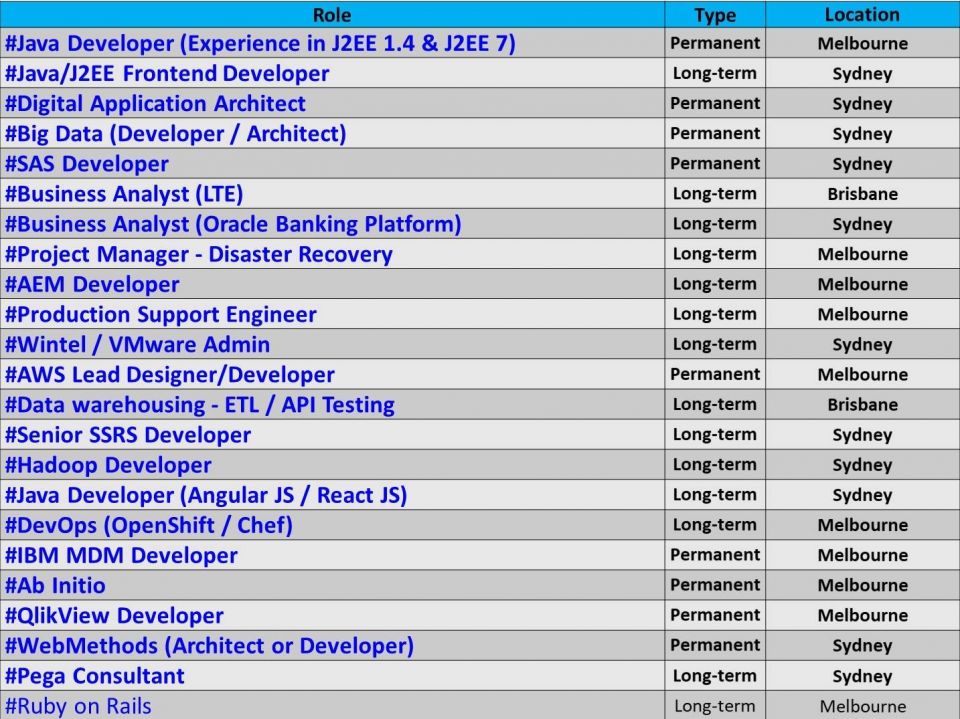Select "Melbourne" in the AWS Lead Designer/Developer row
This screenshot has height=719, width=960.
[x=863, y=374]
